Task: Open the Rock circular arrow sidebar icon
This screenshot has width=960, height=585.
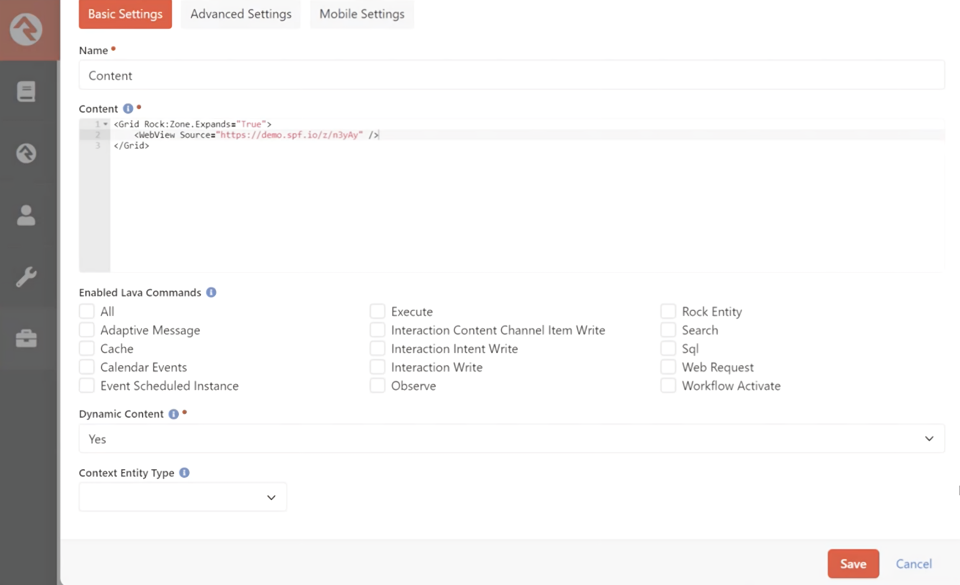Action: coord(26,153)
